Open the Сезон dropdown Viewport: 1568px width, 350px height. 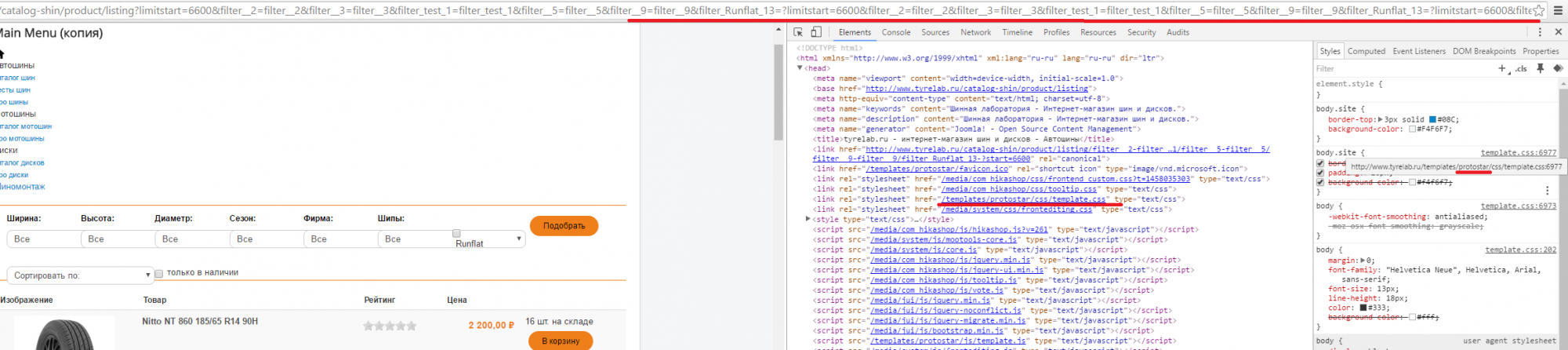(267, 239)
